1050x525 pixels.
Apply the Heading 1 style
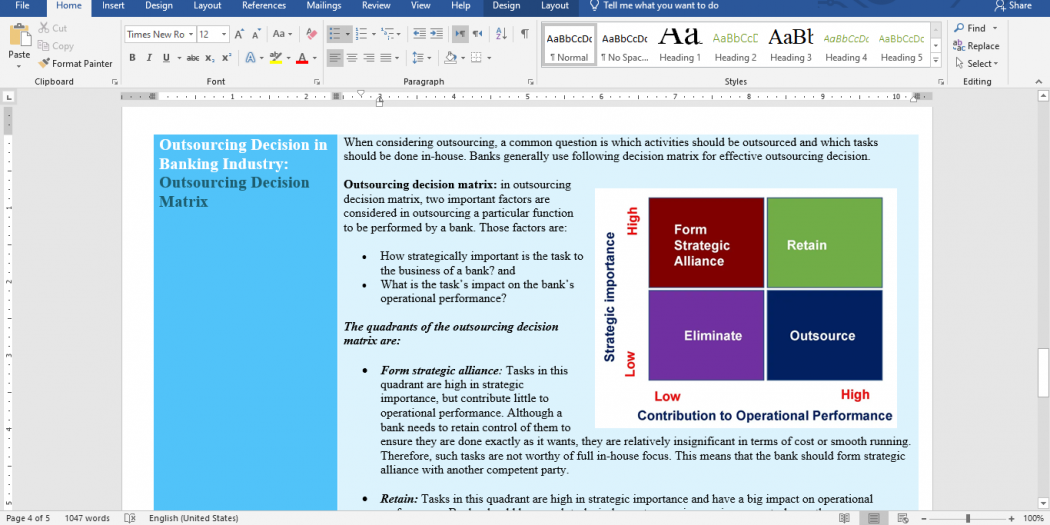click(x=680, y=45)
